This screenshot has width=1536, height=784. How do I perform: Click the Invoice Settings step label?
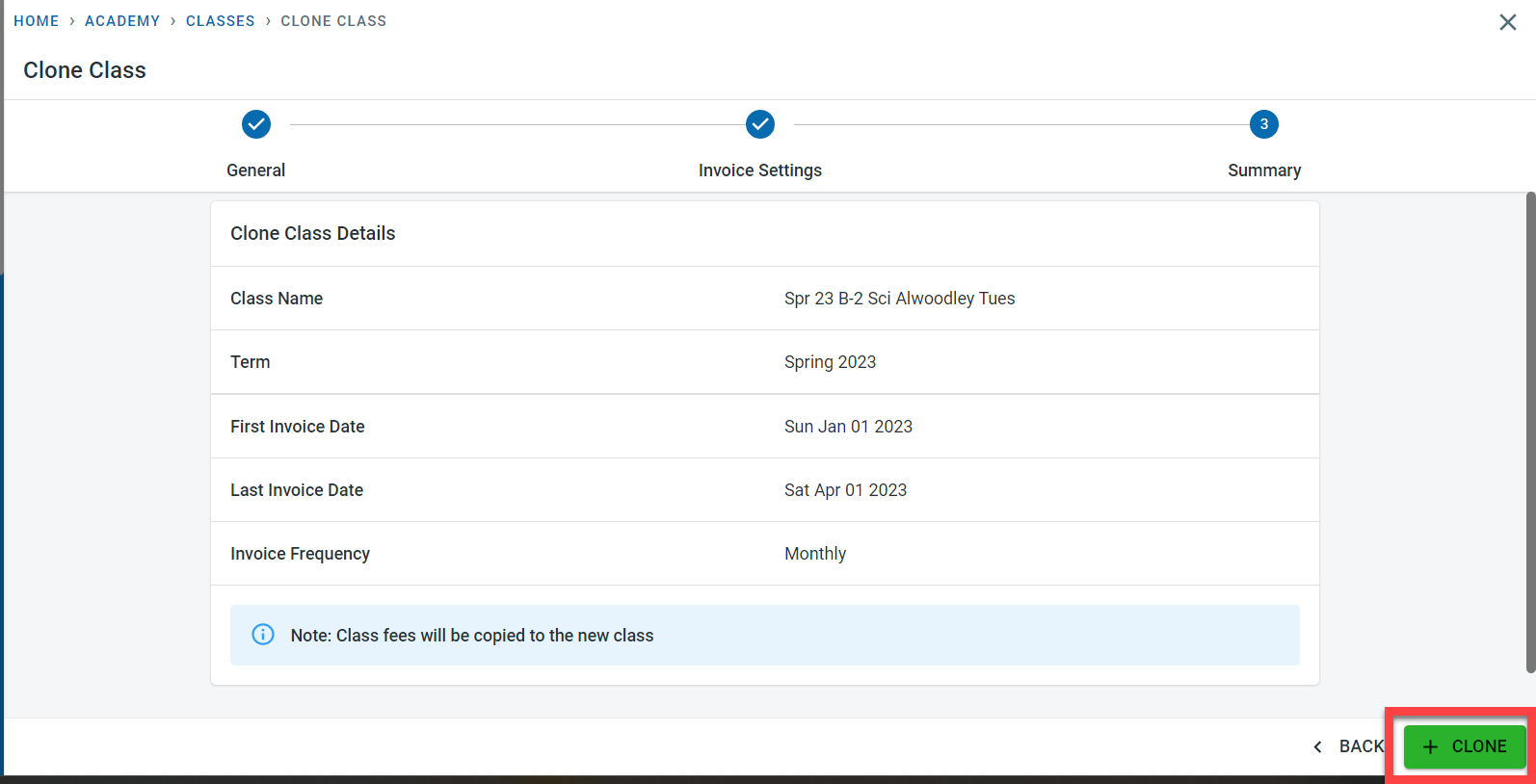[x=760, y=170]
